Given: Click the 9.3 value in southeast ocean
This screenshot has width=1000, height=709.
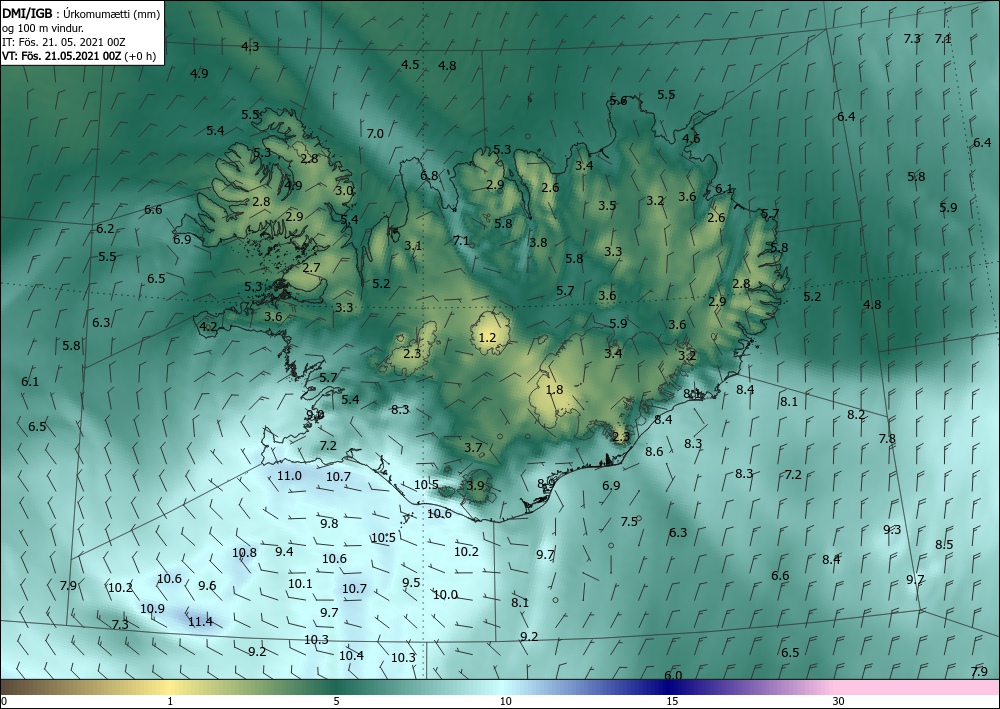Looking at the screenshot, I should click(x=892, y=530).
